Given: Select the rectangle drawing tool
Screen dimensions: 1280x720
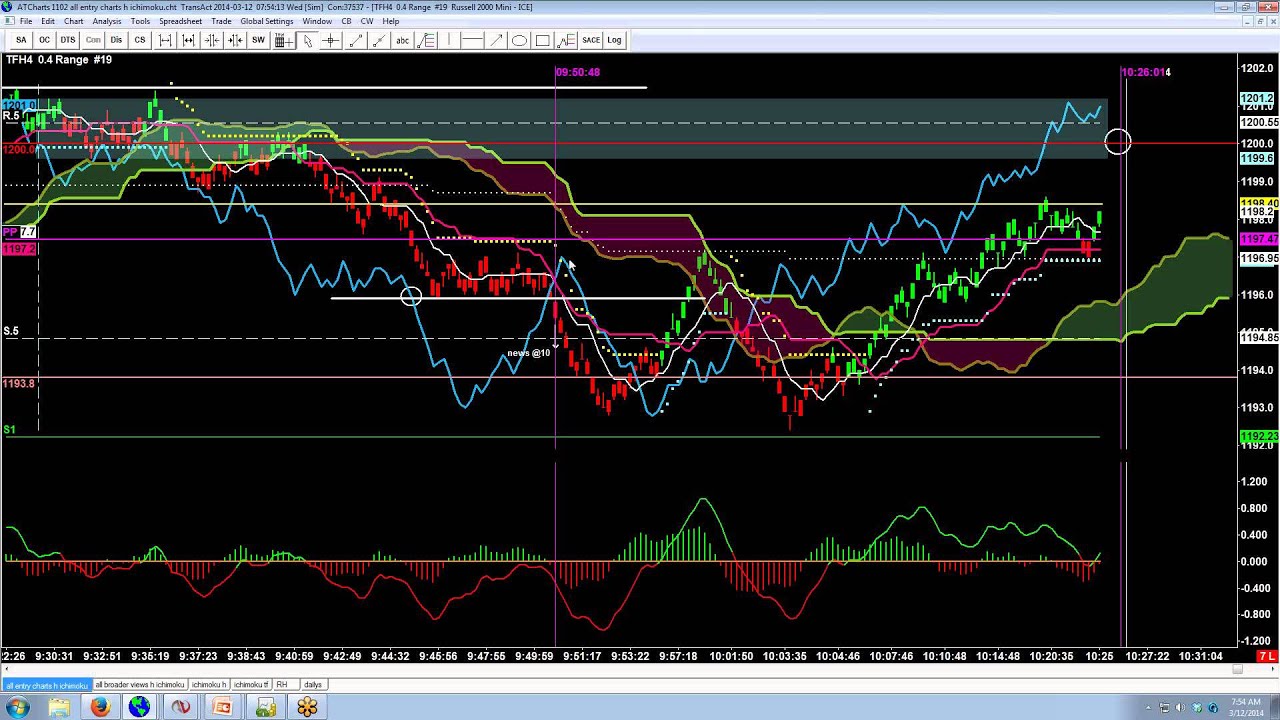Looking at the screenshot, I should click(x=542, y=40).
